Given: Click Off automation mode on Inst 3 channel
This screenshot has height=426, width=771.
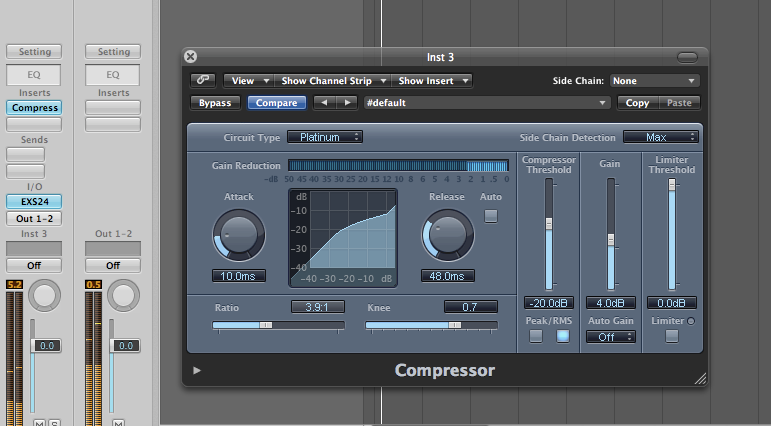Looking at the screenshot, I should pyautogui.click(x=34, y=266).
